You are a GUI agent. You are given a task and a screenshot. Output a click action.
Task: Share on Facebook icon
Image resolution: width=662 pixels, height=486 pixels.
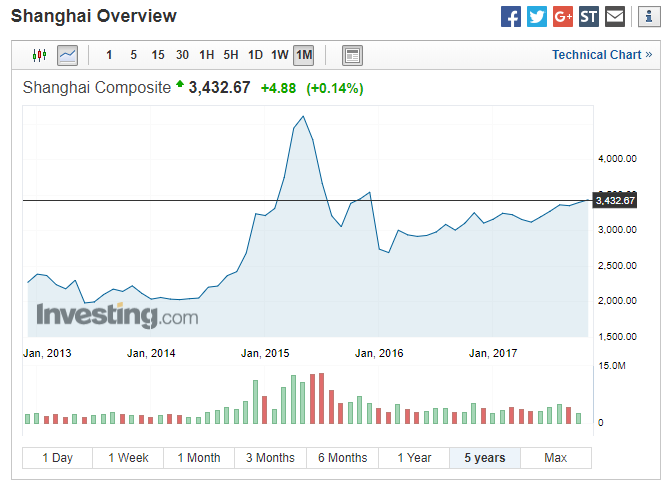511,17
